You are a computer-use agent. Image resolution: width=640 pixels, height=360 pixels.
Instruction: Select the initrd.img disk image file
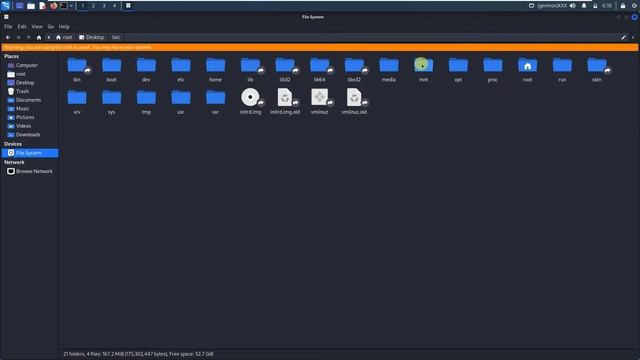[x=250, y=98]
